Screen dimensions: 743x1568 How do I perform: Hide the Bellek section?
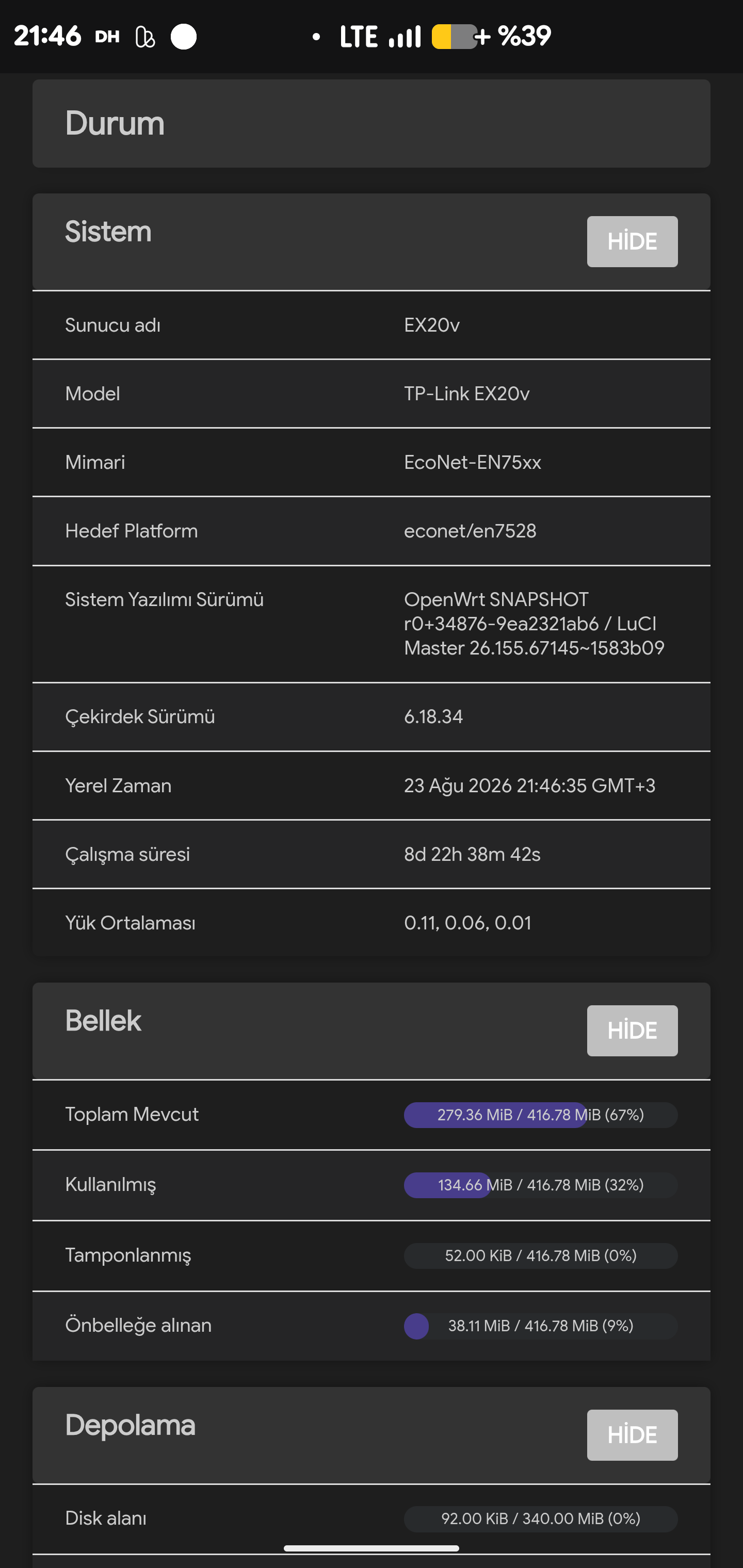[x=632, y=1031]
